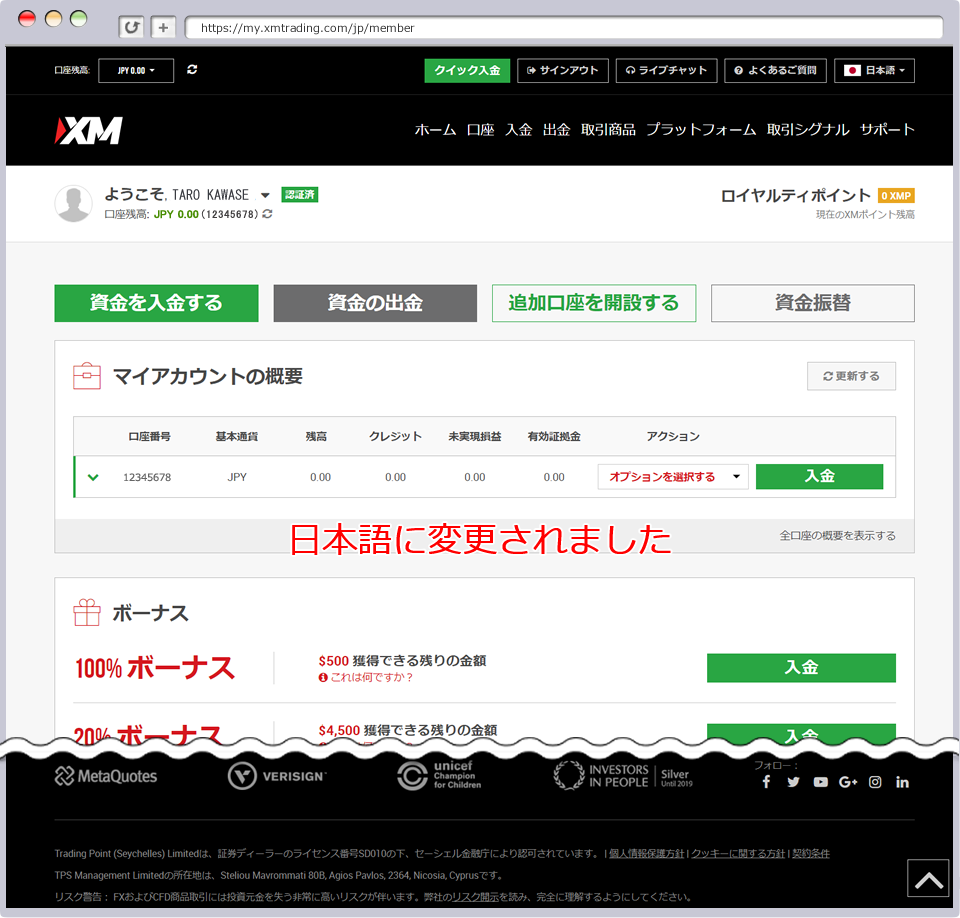Image resolution: width=960 pixels, height=918 pixels.
Task: Click the MetaQuotes logo in the footer
Action: (105, 774)
